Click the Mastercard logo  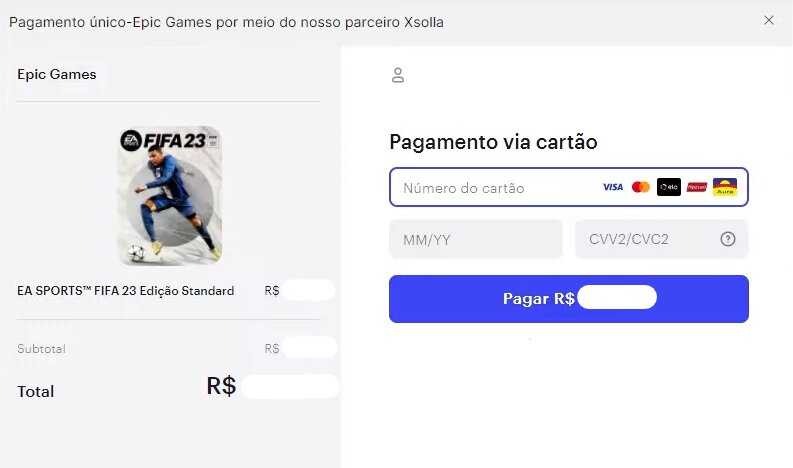641,187
